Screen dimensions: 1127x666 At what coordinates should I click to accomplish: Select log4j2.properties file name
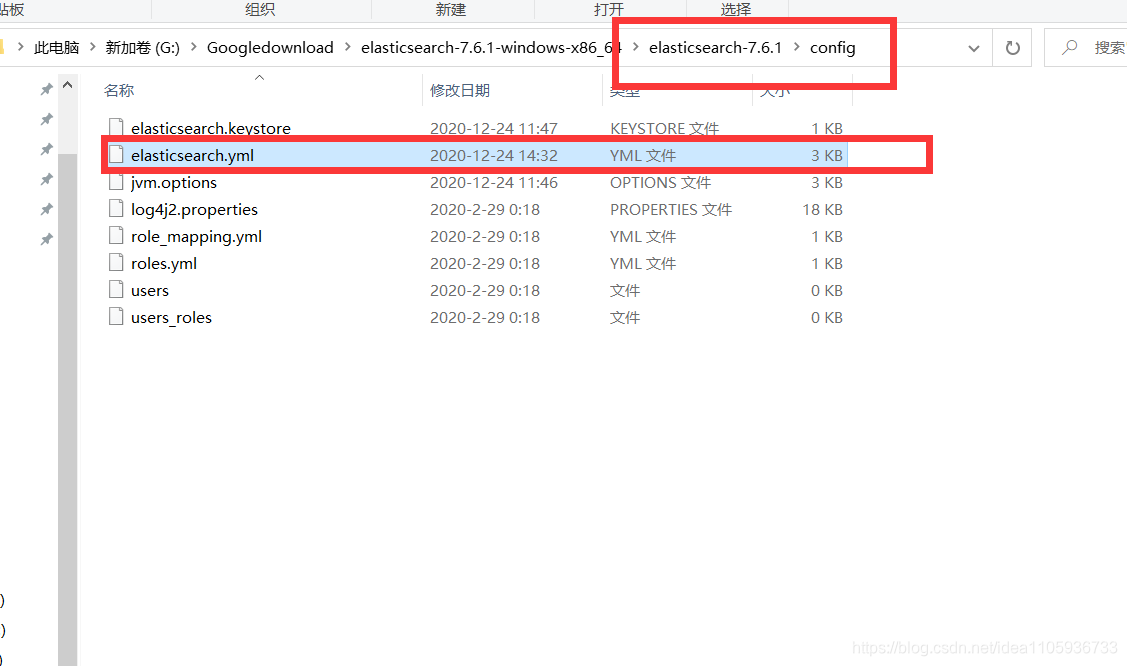[194, 209]
